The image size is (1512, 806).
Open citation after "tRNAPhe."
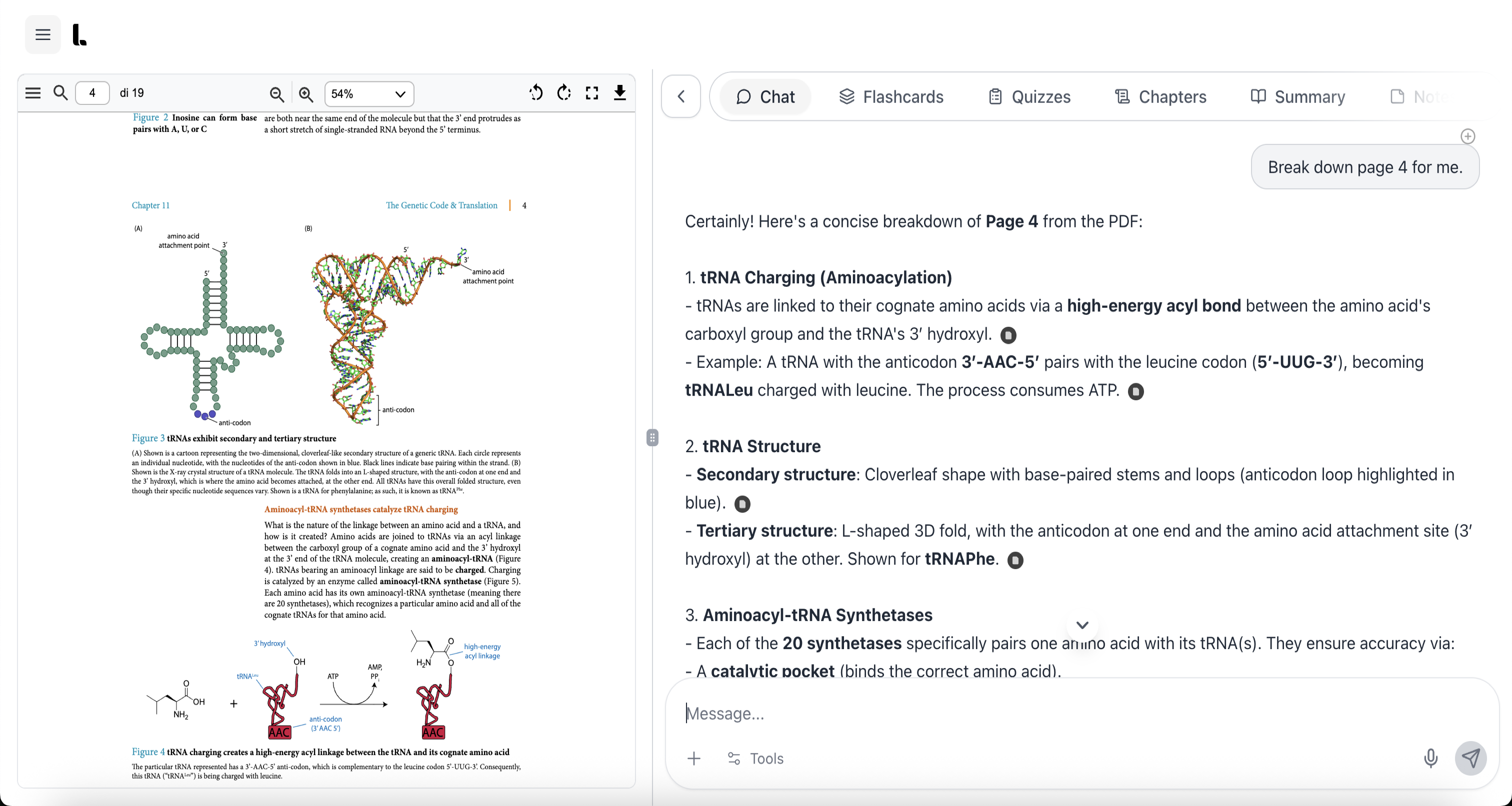[1015, 560]
